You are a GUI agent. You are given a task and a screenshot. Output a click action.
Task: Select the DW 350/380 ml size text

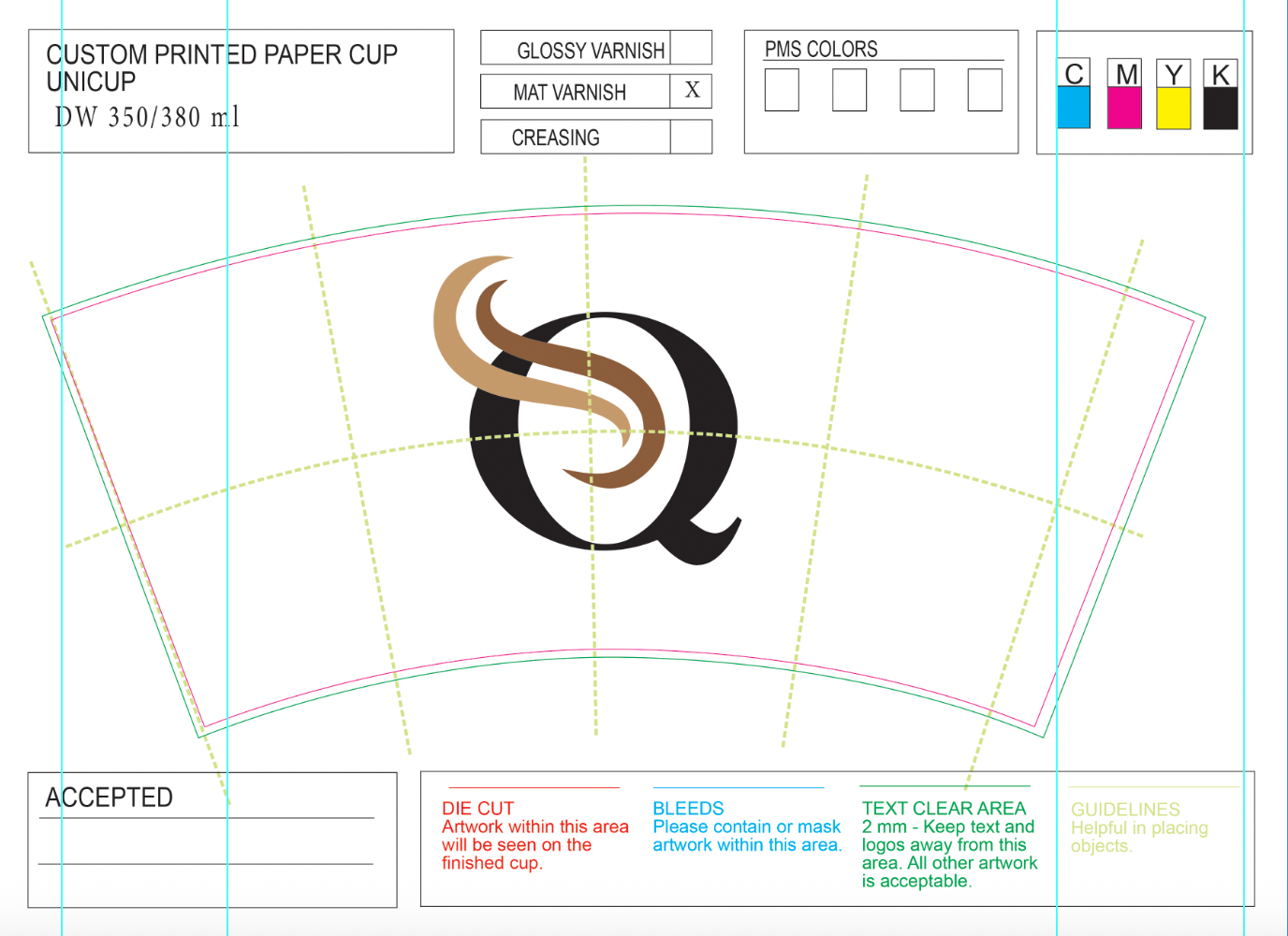147,117
